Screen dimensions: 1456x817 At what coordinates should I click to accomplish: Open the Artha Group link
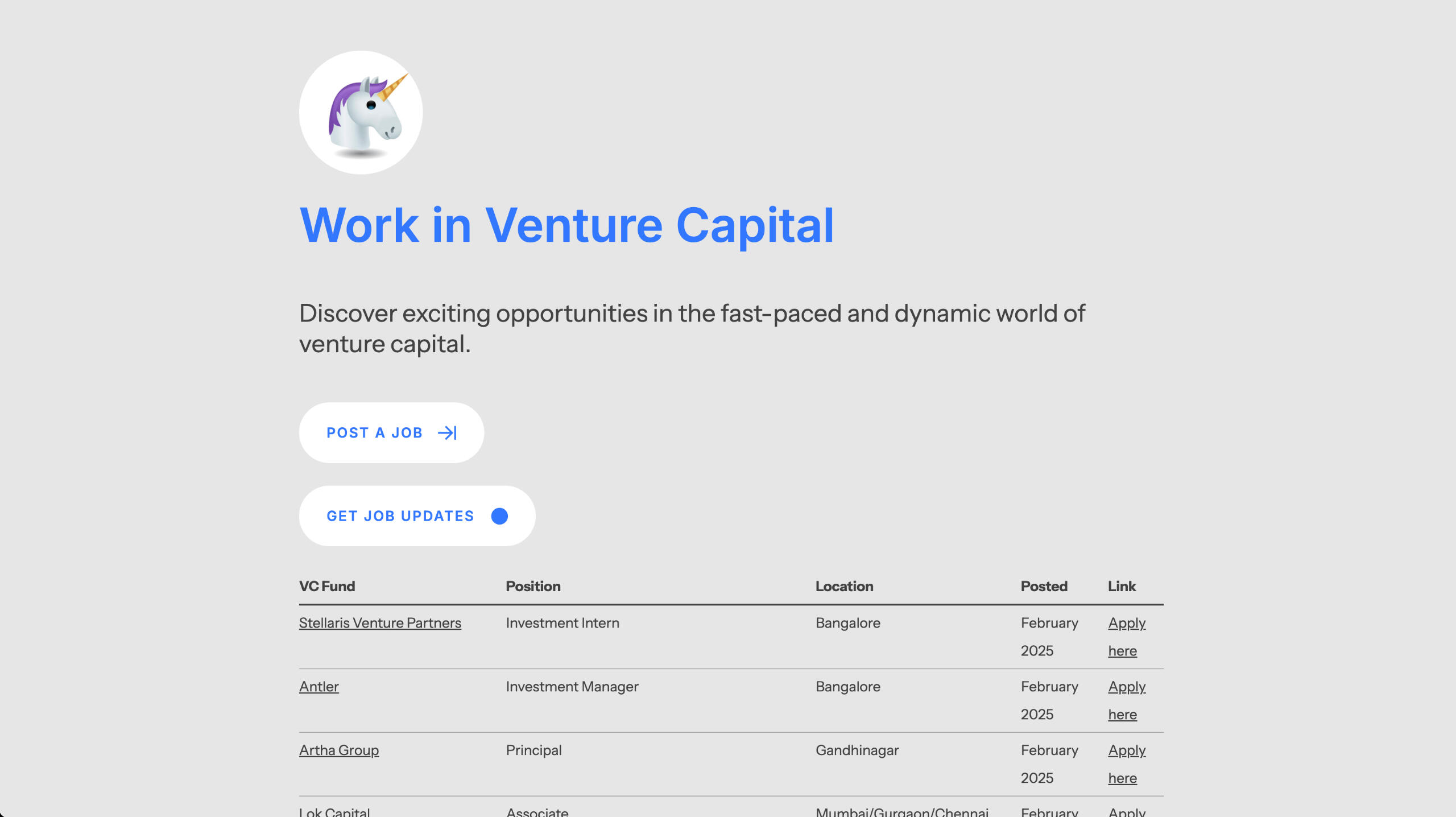pos(339,750)
